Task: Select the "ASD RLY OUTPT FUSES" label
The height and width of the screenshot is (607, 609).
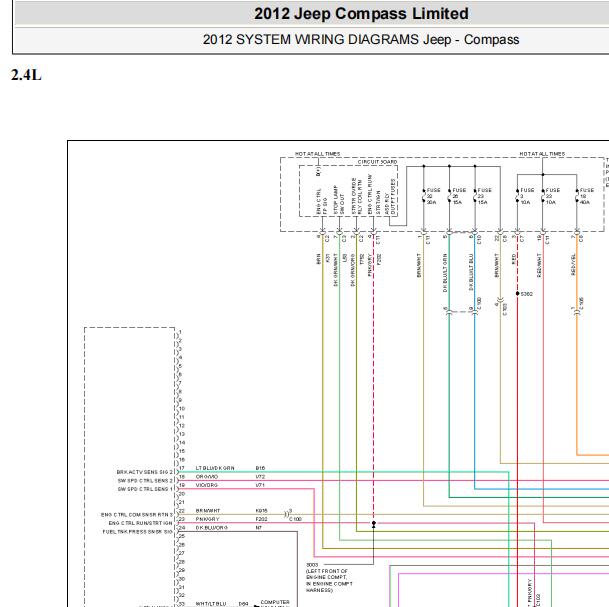Action: (x=390, y=197)
